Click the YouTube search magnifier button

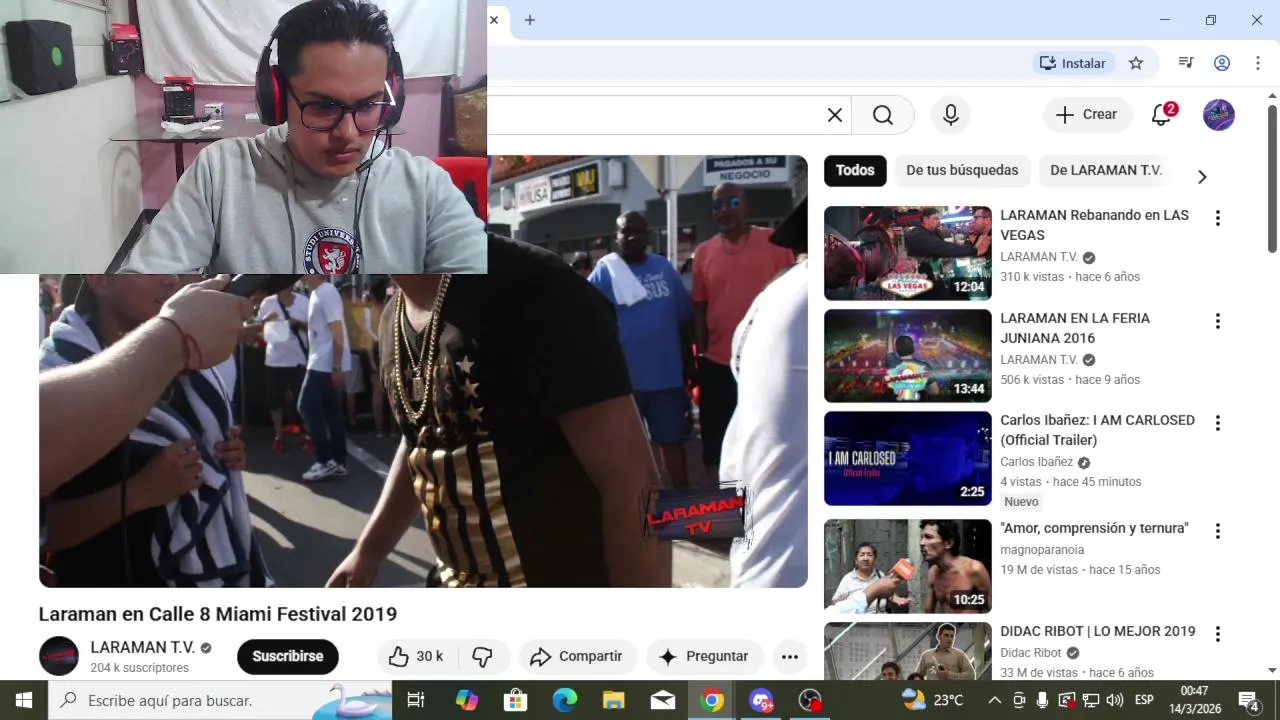click(883, 115)
